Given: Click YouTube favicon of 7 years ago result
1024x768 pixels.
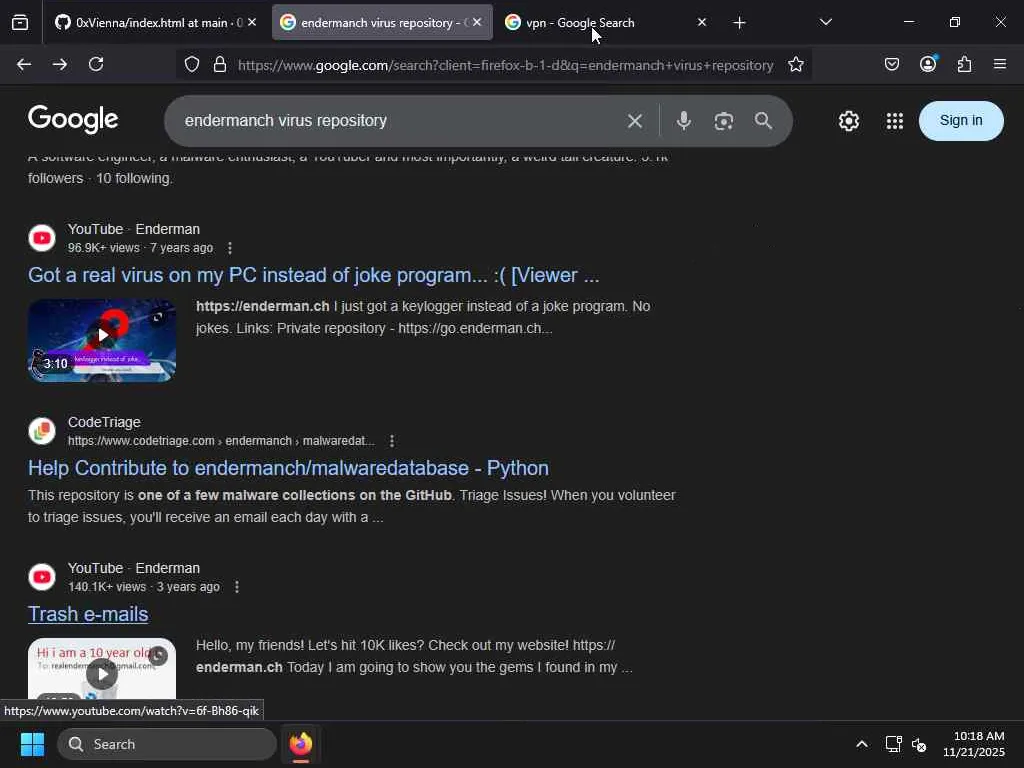Looking at the screenshot, I should [x=42, y=238].
